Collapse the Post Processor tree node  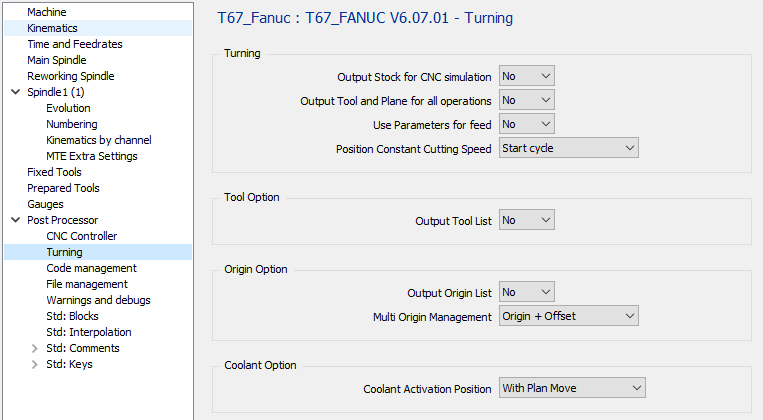[x=15, y=220]
